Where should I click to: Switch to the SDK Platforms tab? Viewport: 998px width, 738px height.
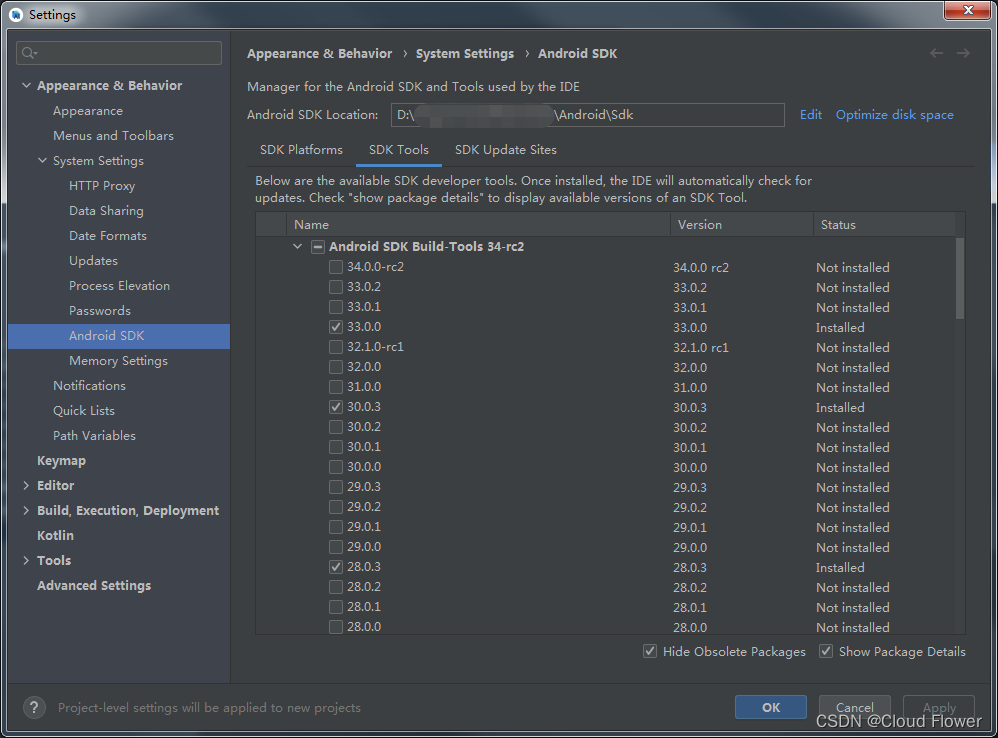click(x=301, y=149)
